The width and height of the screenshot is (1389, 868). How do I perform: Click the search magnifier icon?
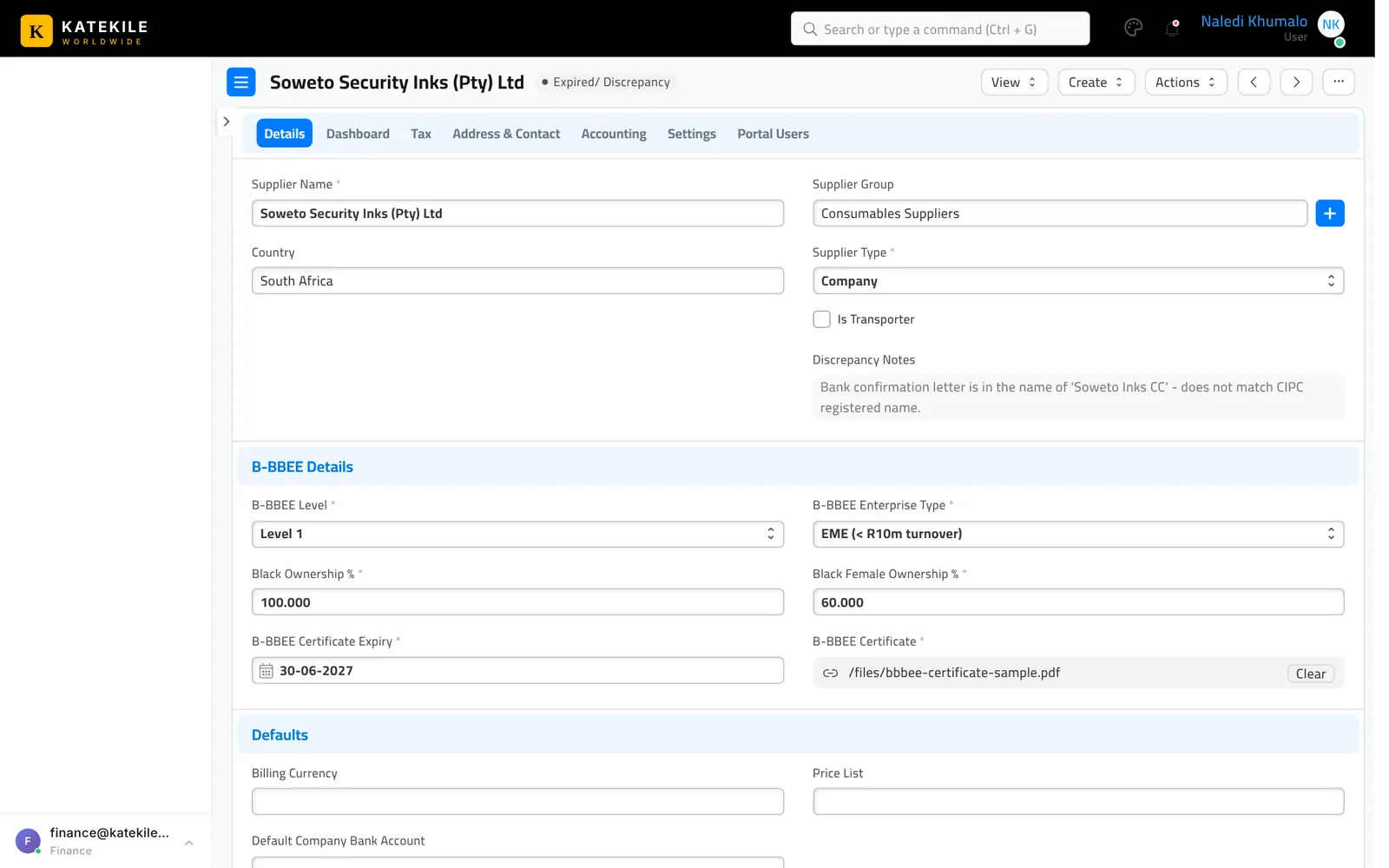810,29
